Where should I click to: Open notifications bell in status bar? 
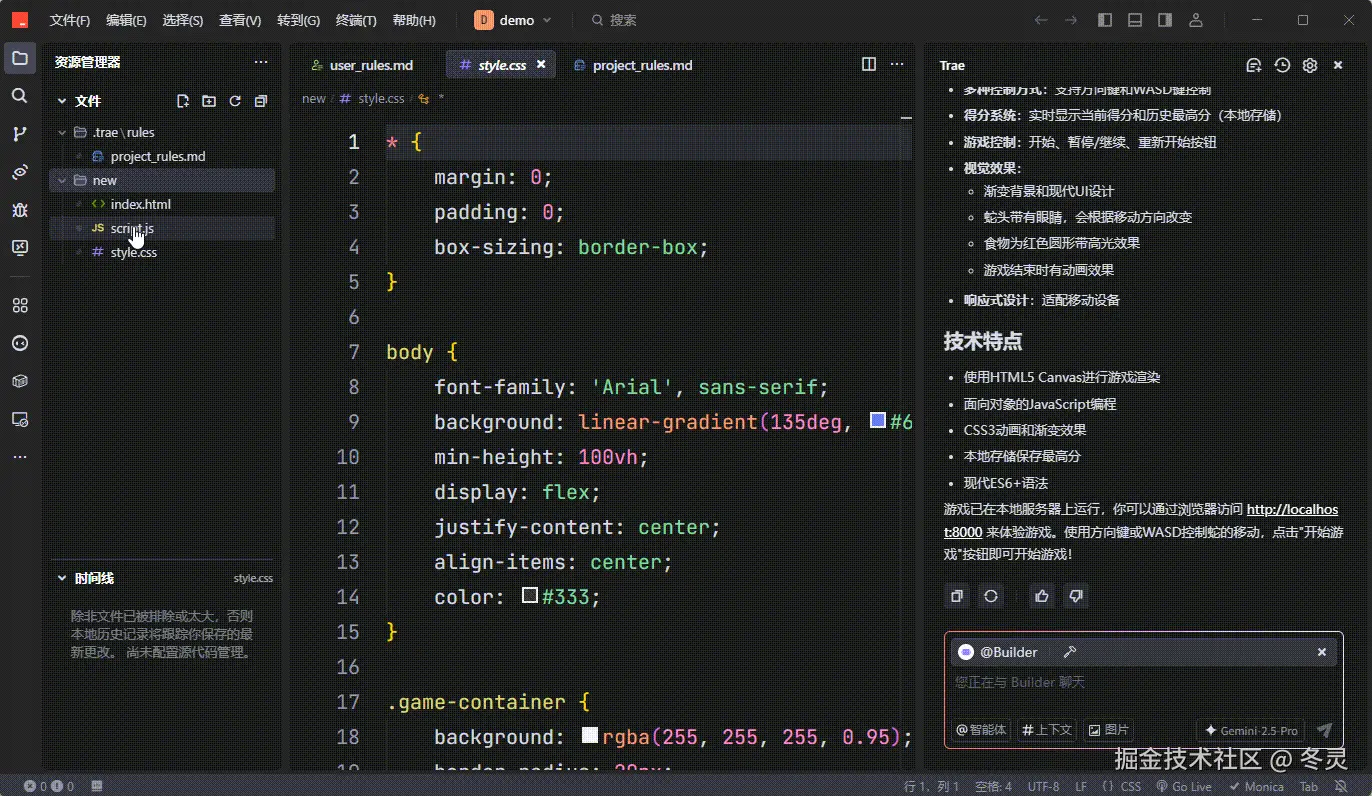(1341, 787)
